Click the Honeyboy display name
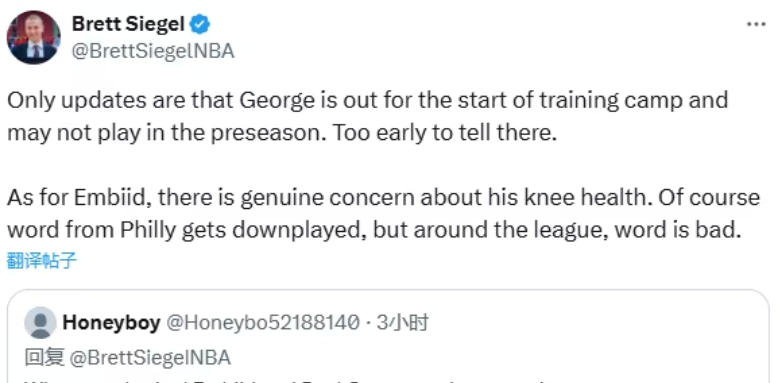The width and height of the screenshot is (776, 383). [111, 323]
